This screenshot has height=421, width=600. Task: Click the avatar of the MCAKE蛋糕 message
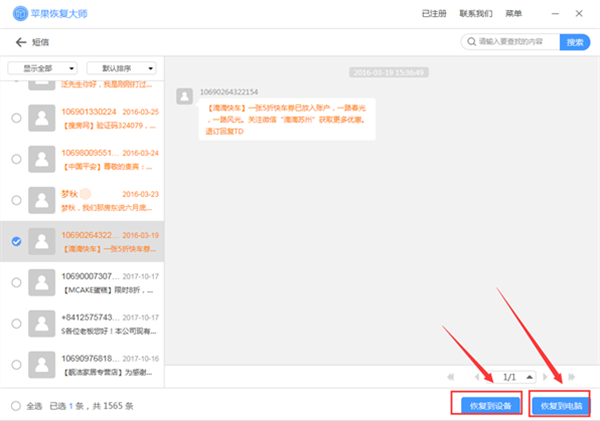click(x=42, y=282)
